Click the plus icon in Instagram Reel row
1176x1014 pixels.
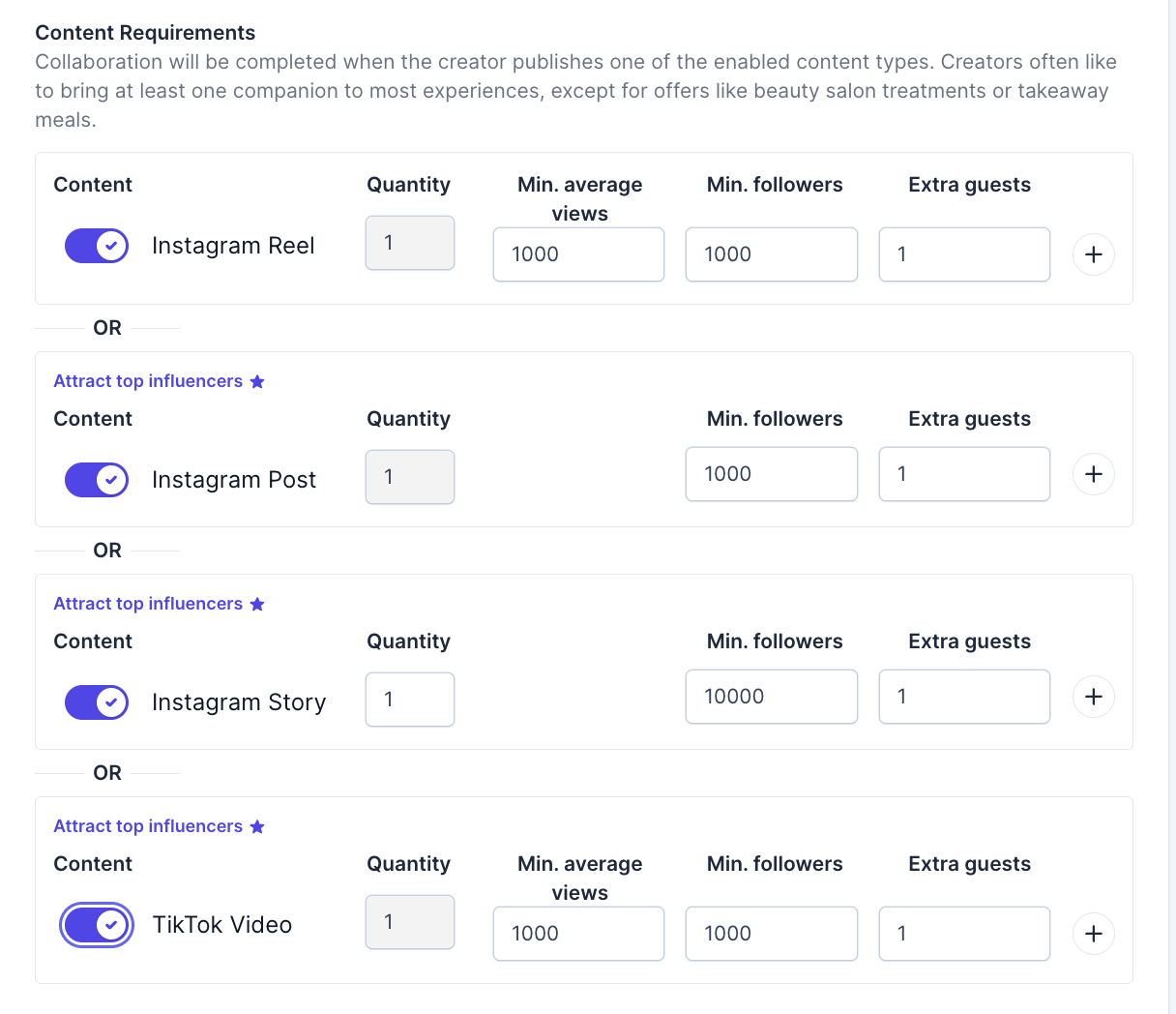1093,254
